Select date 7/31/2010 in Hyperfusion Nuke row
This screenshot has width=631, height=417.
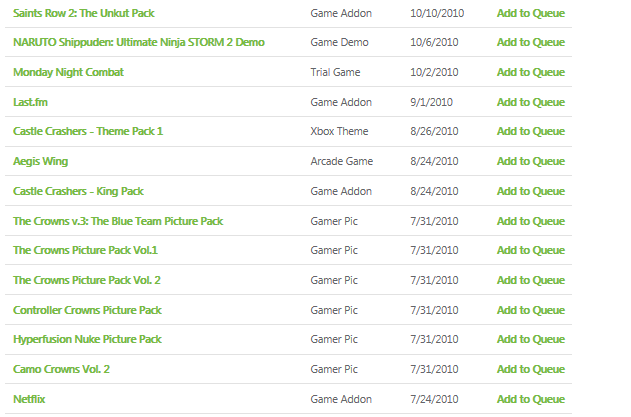tap(434, 339)
